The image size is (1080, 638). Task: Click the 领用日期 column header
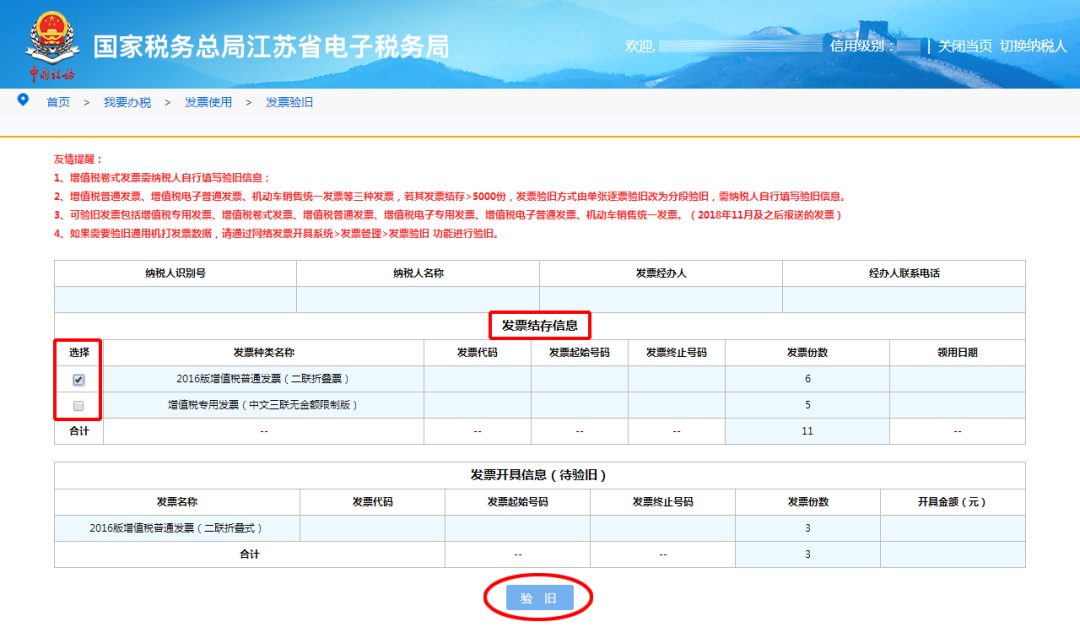tap(957, 352)
